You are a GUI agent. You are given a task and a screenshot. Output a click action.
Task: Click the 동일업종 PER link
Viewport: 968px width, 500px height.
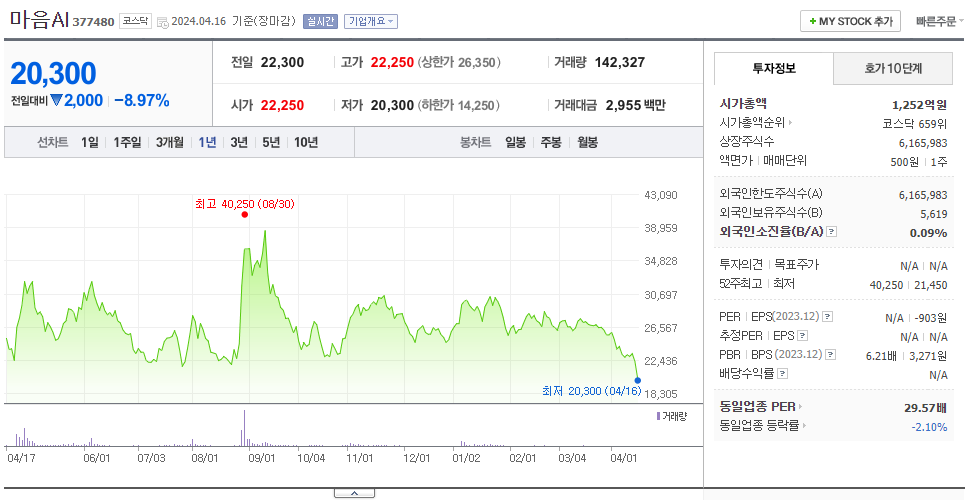757,407
